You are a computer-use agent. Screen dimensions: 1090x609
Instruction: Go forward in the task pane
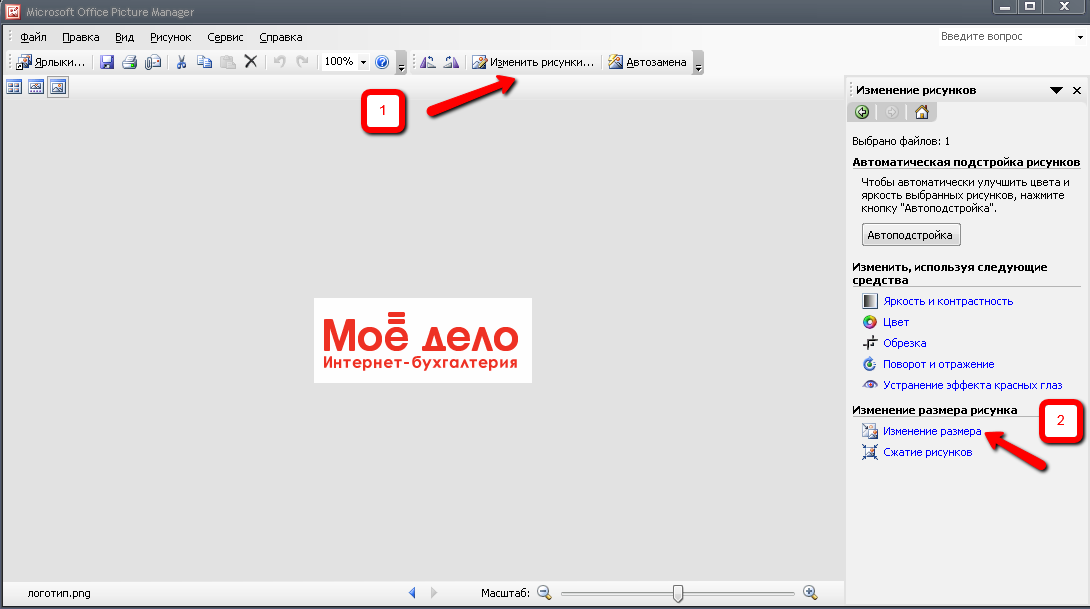click(x=892, y=112)
